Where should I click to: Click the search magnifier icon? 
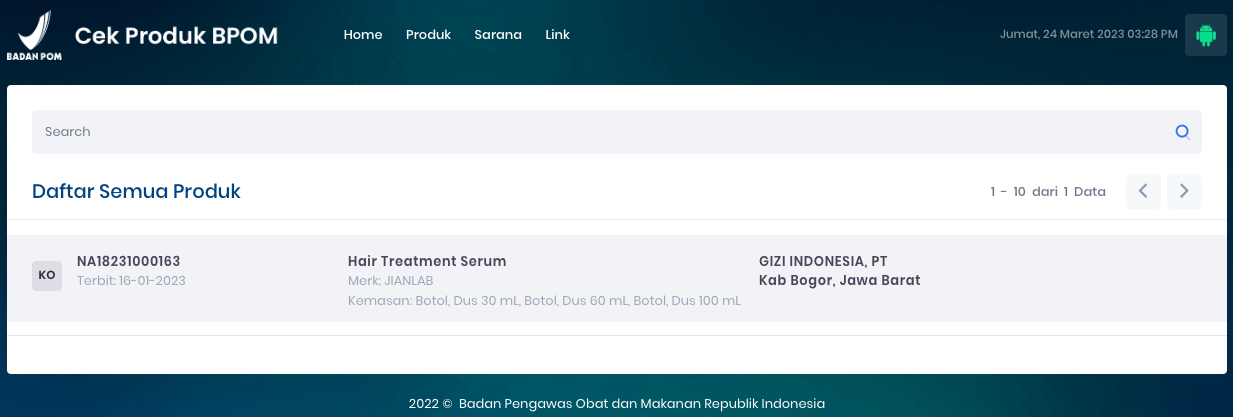point(1182,132)
